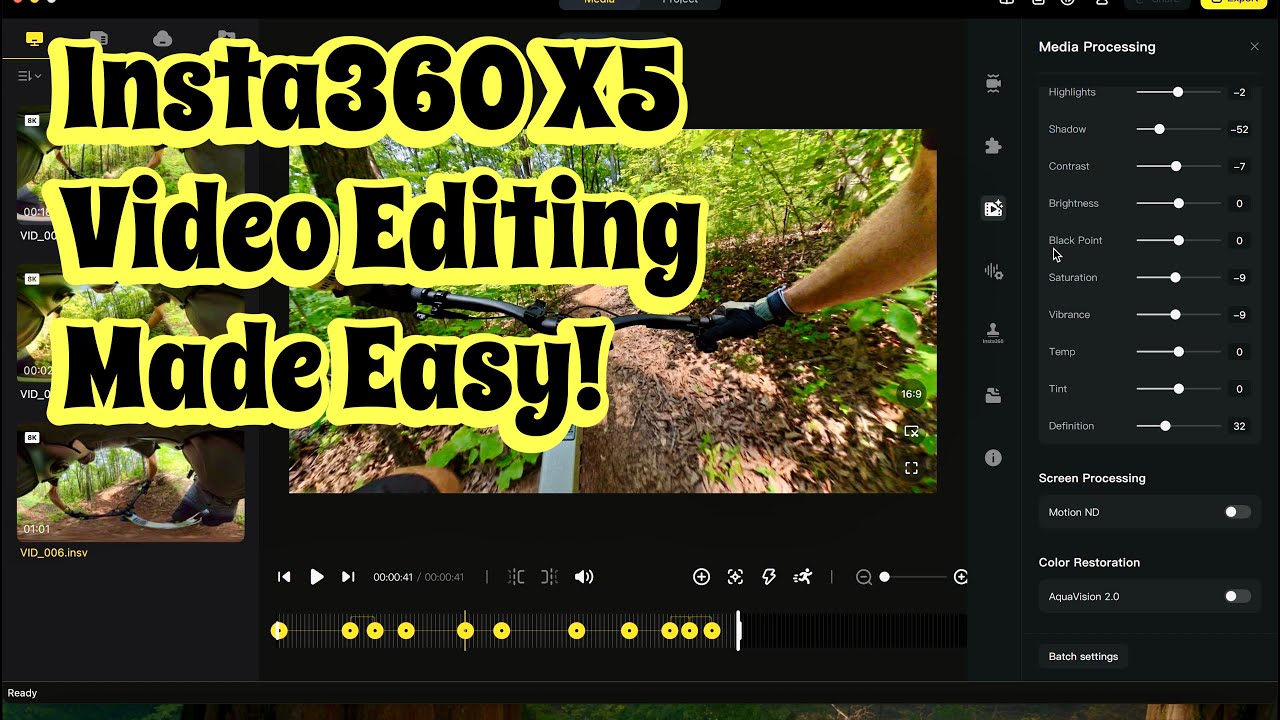Skip forward with the next button
This screenshot has width=1280, height=720.
[x=348, y=577]
